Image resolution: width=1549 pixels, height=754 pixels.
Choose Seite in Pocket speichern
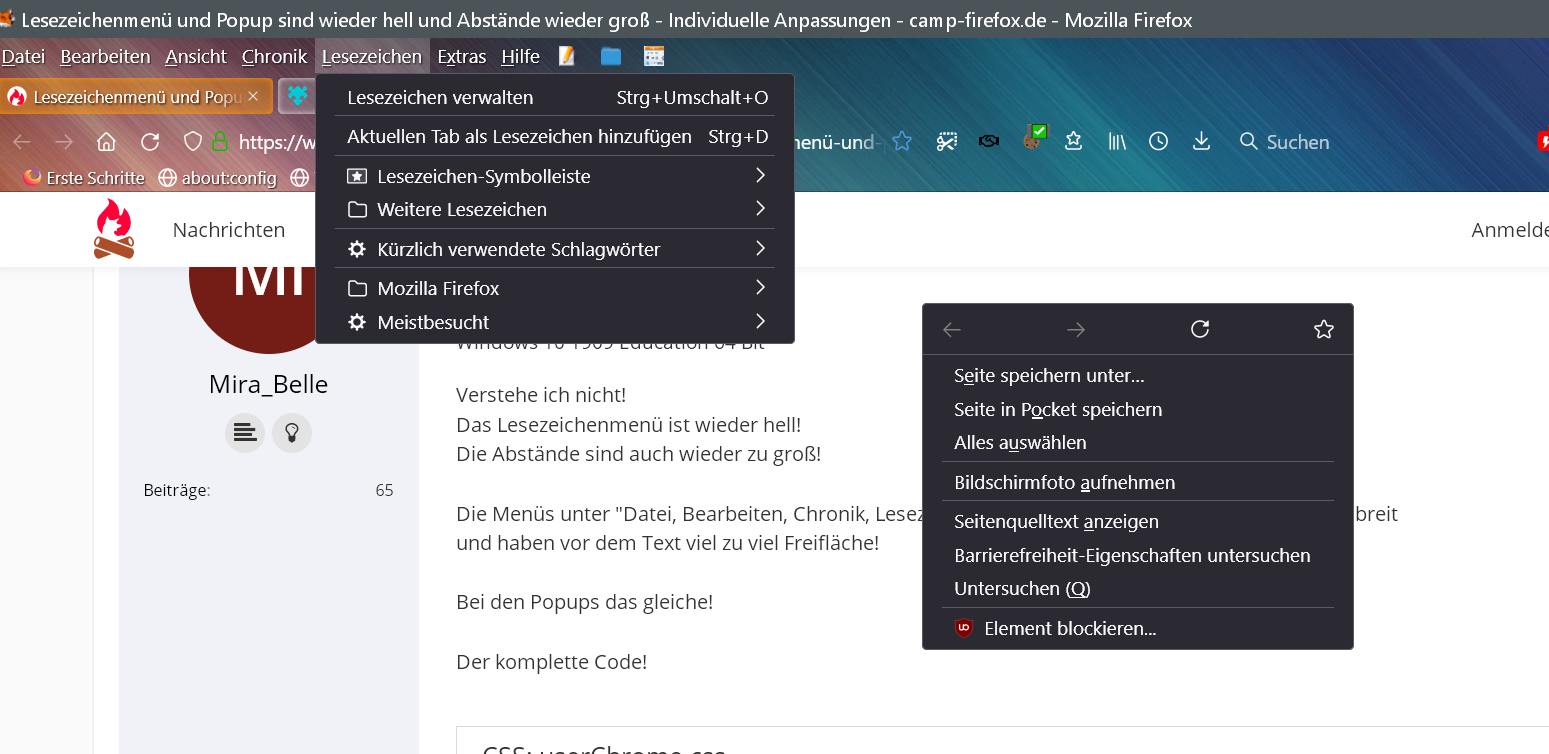1138,409
